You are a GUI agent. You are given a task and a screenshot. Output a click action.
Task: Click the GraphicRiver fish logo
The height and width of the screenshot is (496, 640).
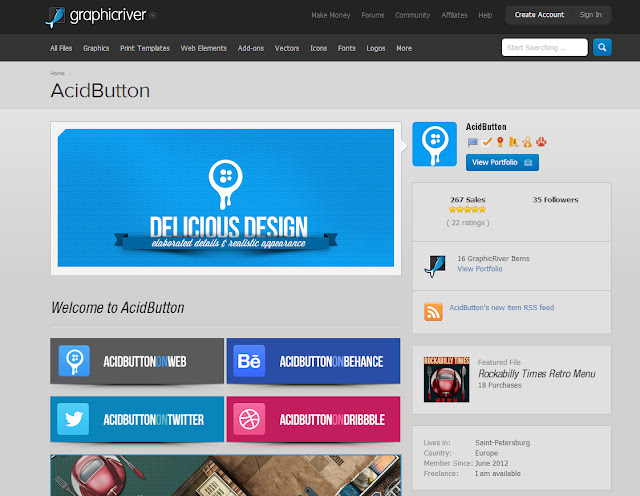(55, 18)
